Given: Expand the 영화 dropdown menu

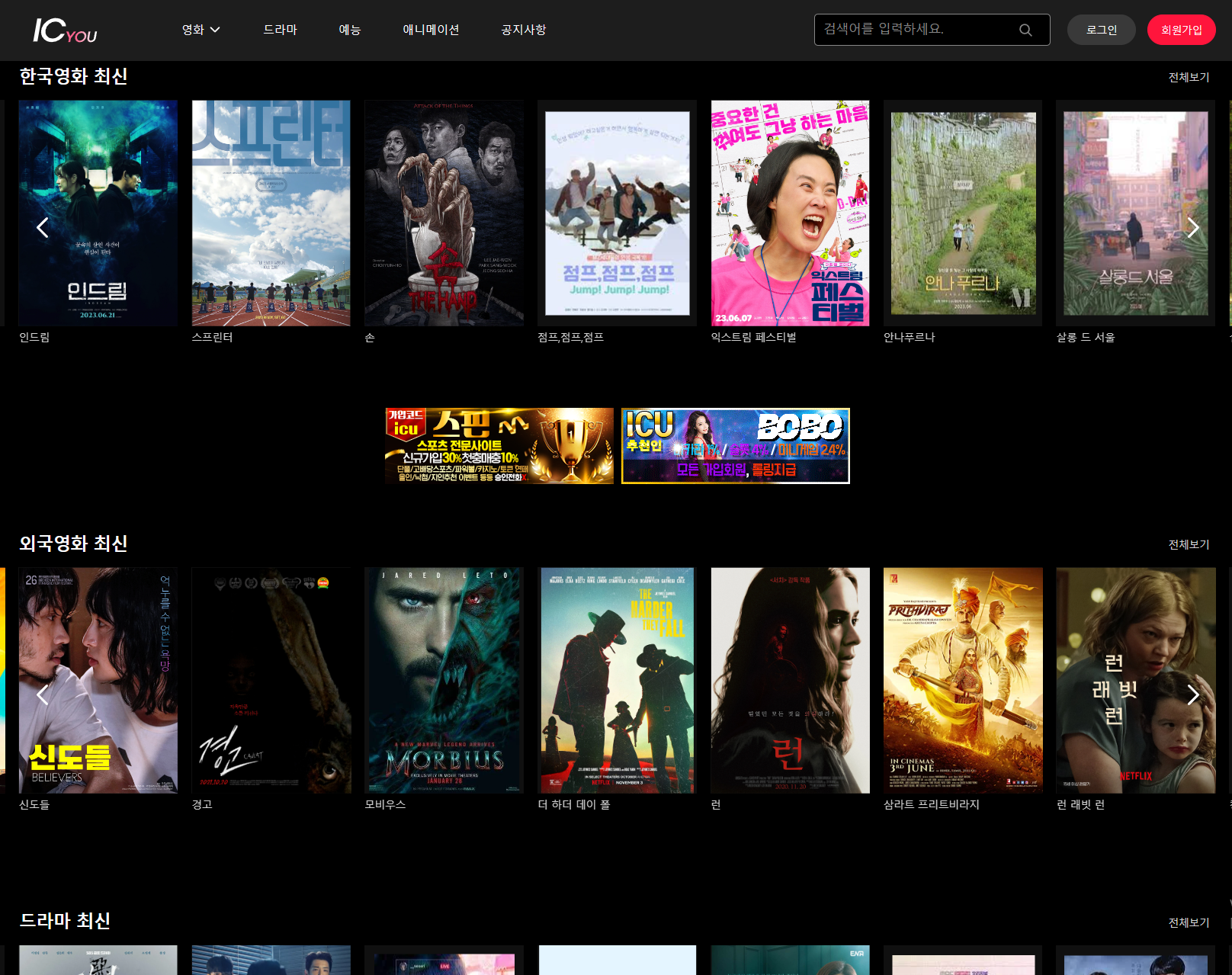Looking at the screenshot, I should point(201,30).
